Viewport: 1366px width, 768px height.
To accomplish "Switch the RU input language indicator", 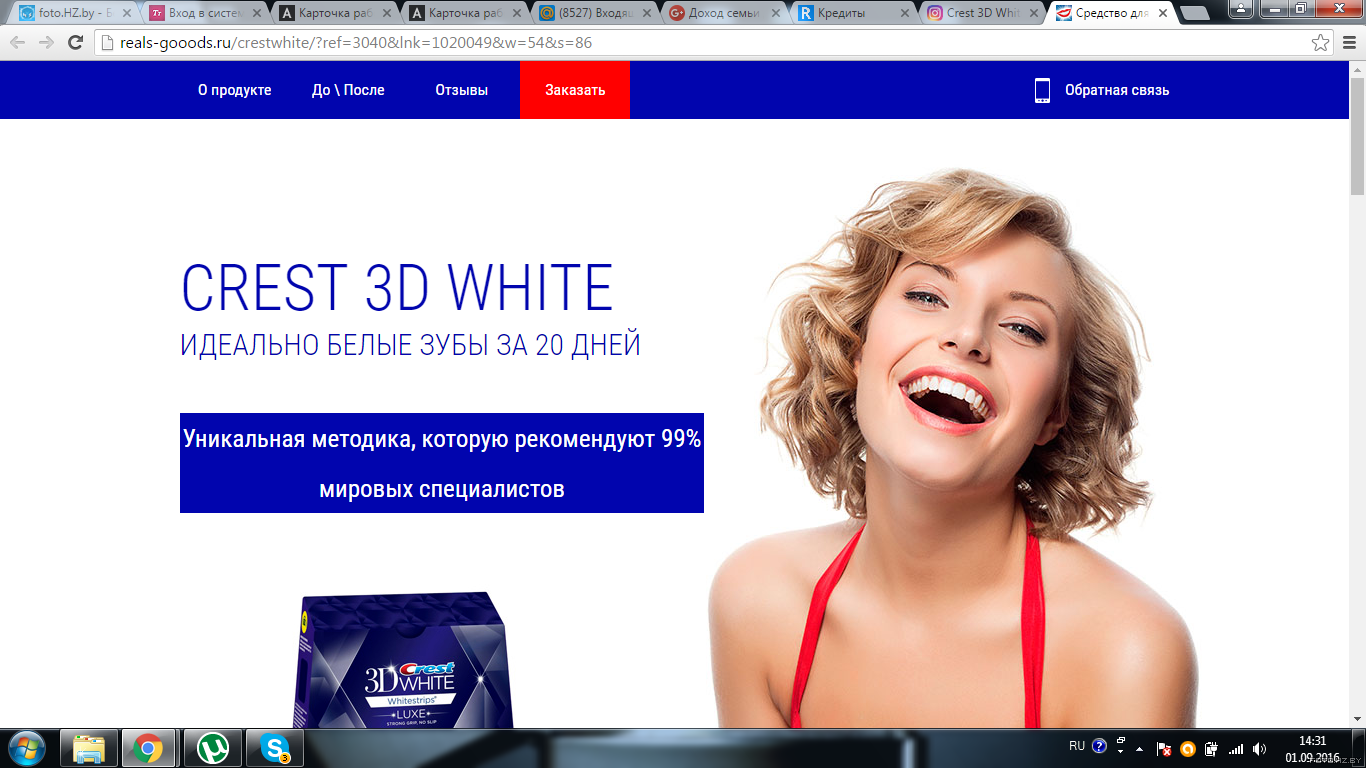I will (x=1077, y=746).
